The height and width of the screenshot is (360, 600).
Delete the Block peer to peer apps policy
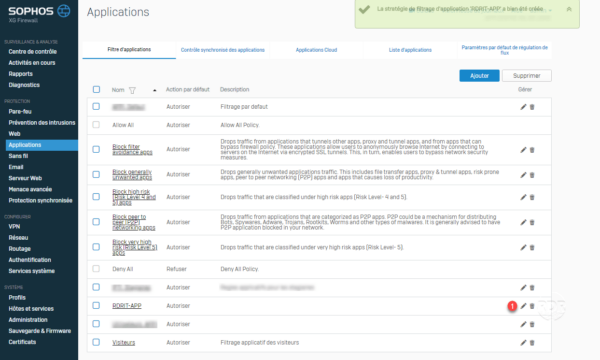532,222
